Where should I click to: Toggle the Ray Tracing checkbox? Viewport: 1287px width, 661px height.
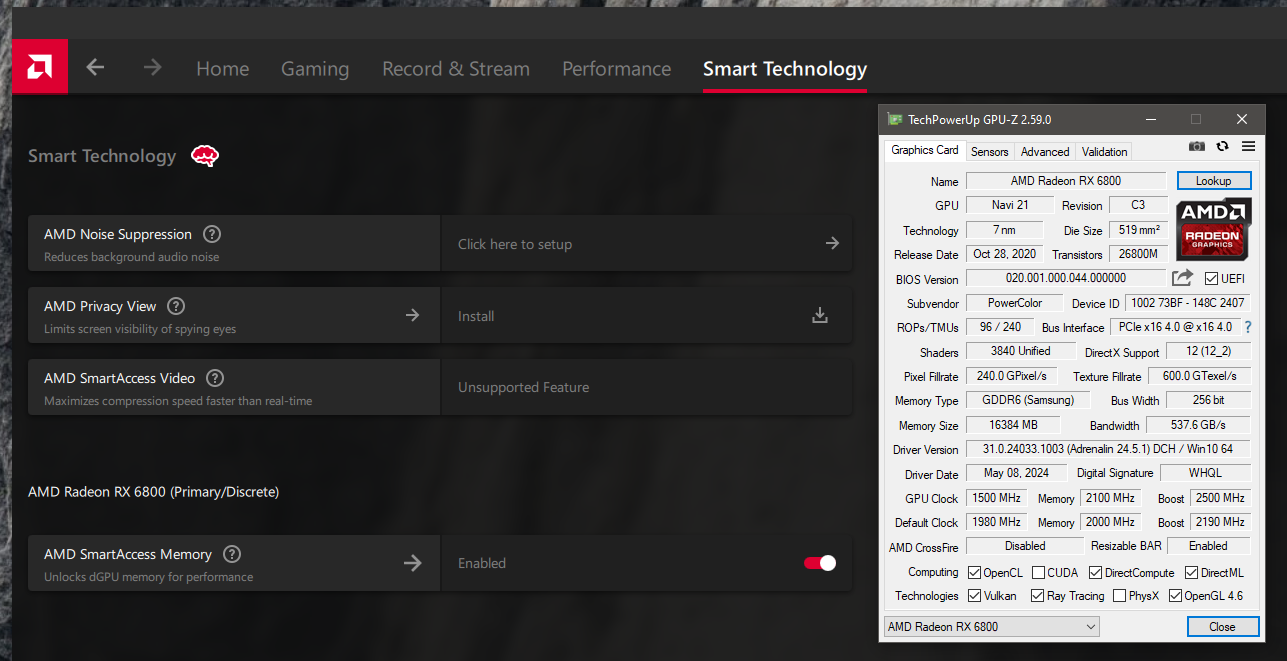tap(1037, 596)
